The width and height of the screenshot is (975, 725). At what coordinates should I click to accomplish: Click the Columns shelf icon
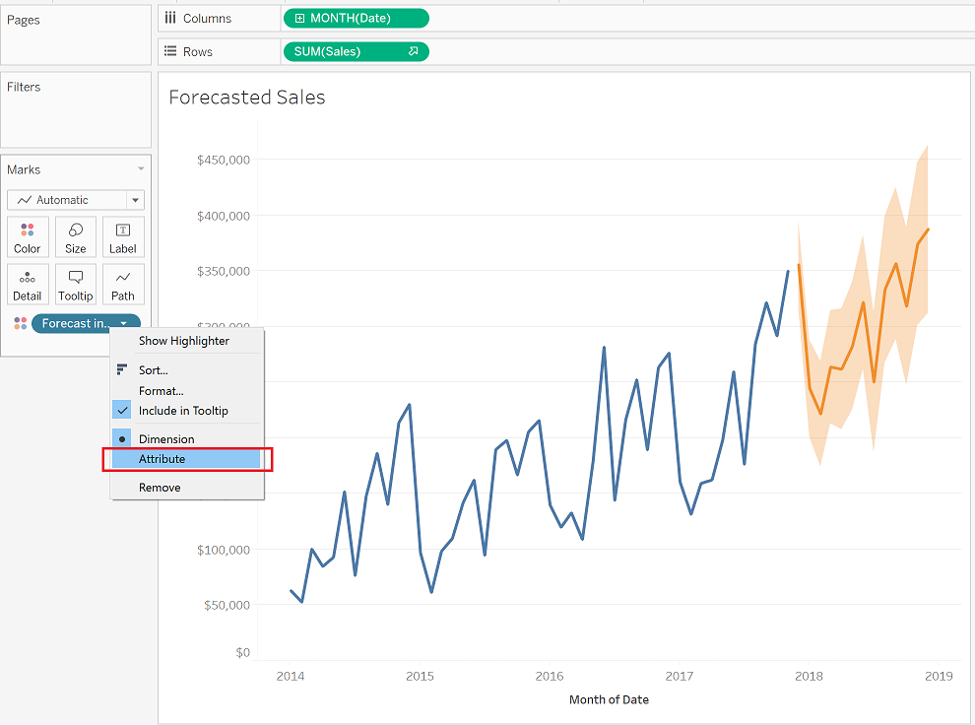171,17
